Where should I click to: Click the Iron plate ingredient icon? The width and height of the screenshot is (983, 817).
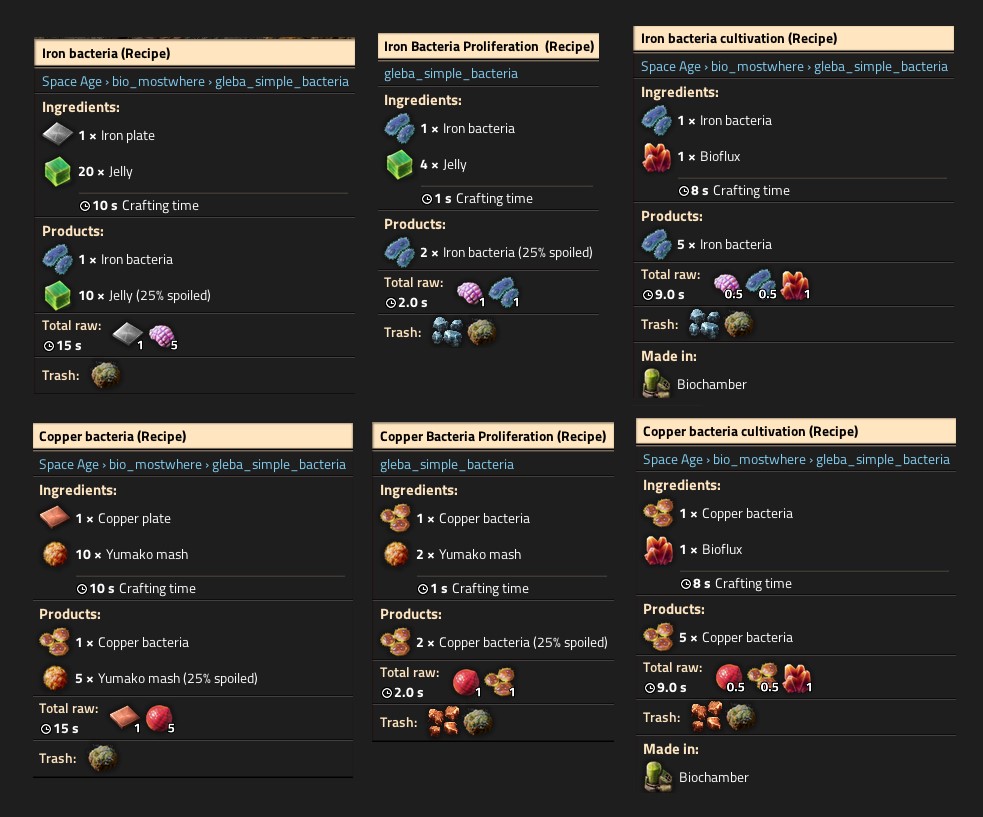click(58, 134)
